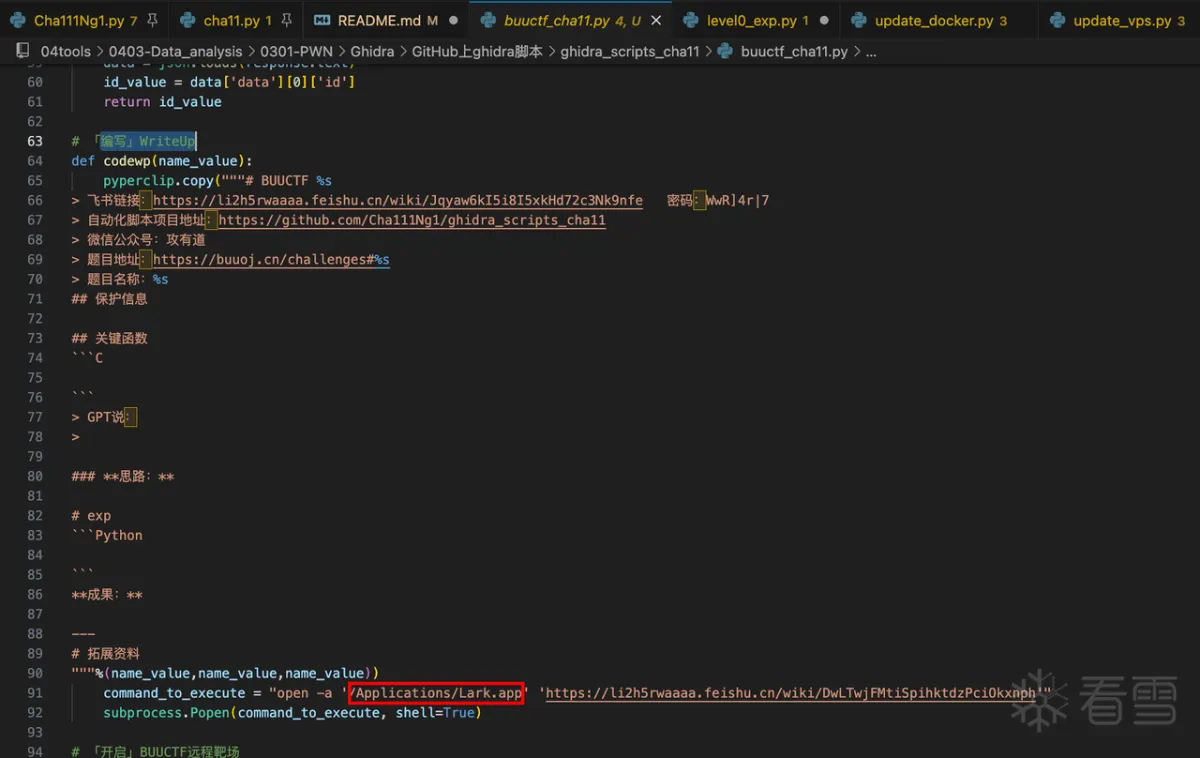The height and width of the screenshot is (758, 1200).
Task: Expand ghidra_scripts_cha11 breadcrumb segment
Action: tap(629, 51)
